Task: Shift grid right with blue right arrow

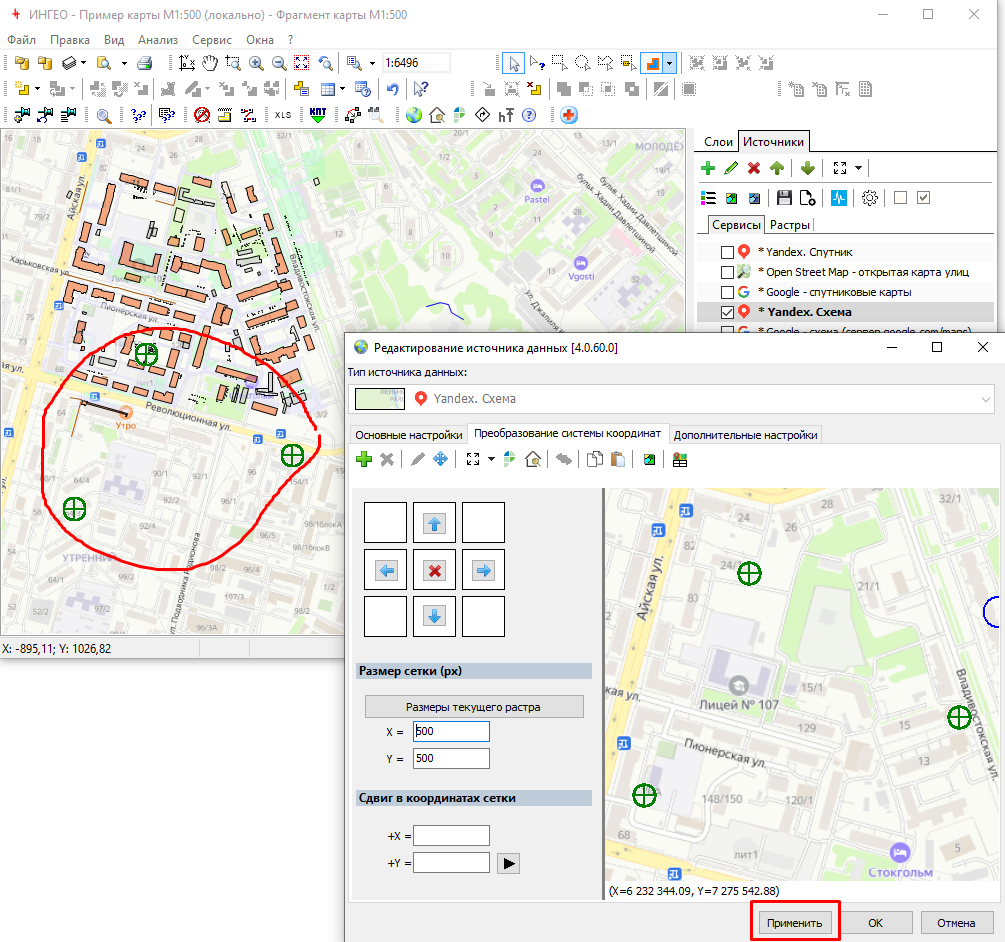Action: [483, 570]
